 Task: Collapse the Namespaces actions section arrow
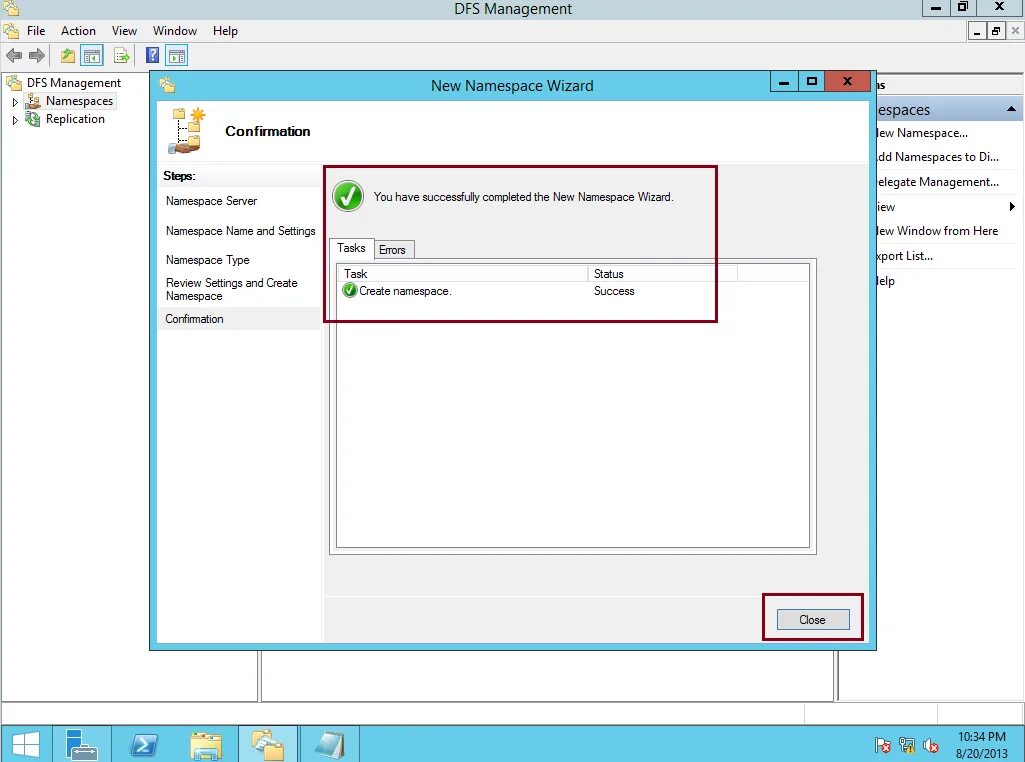point(1011,109)
